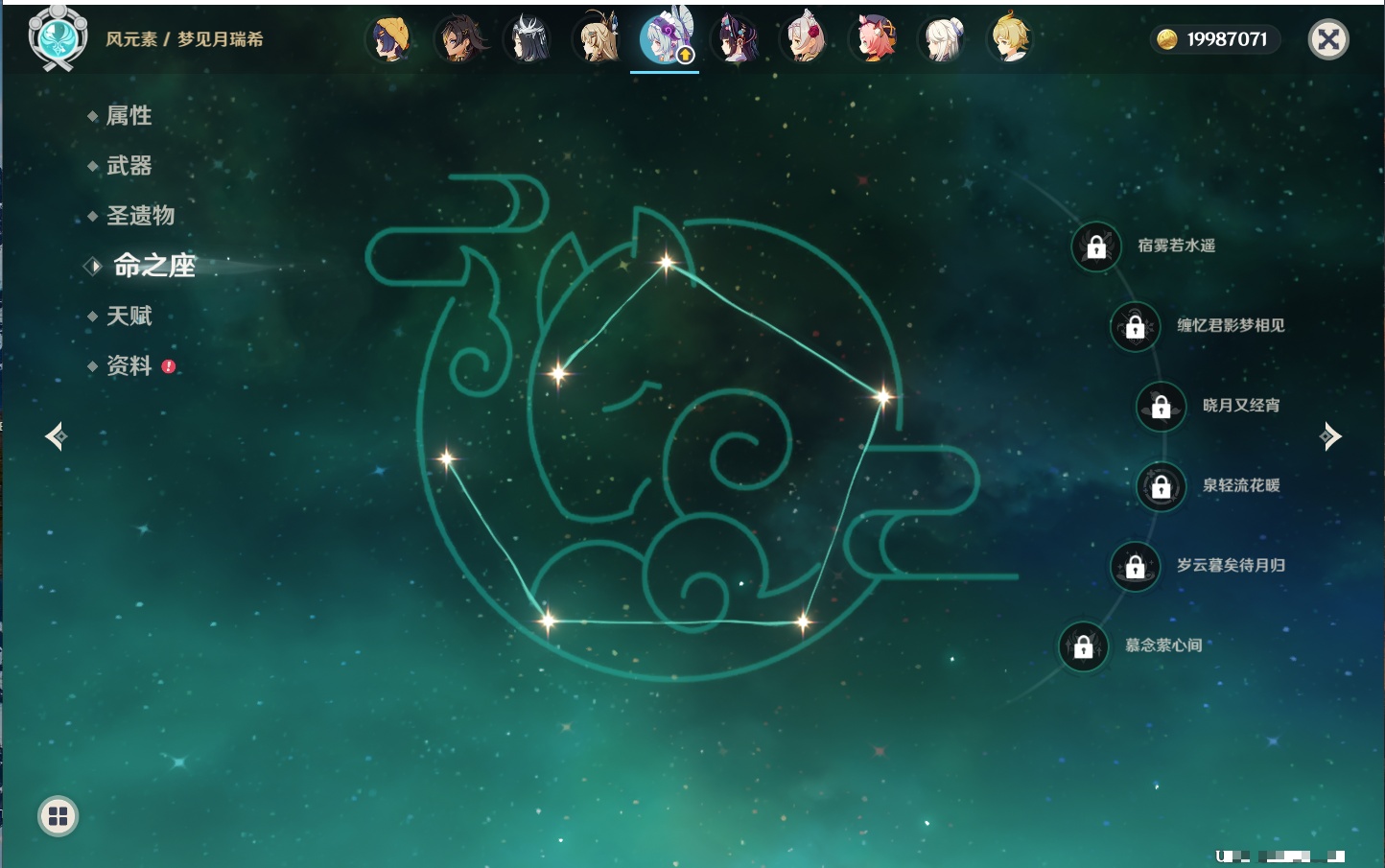Click the Mora coin balance 19987071
The height and width of the screenshot is (868, 1385).
pyautogui.click(x=1215, y=39)
